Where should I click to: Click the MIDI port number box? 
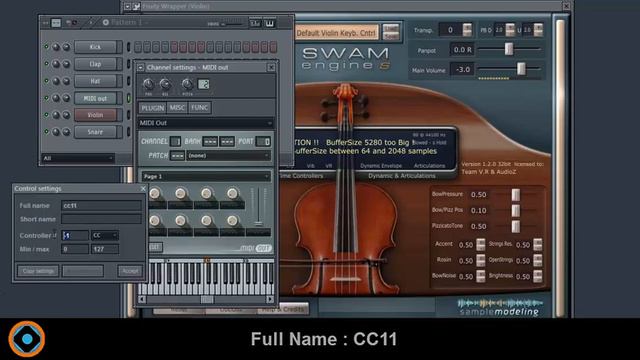[263, 142]
